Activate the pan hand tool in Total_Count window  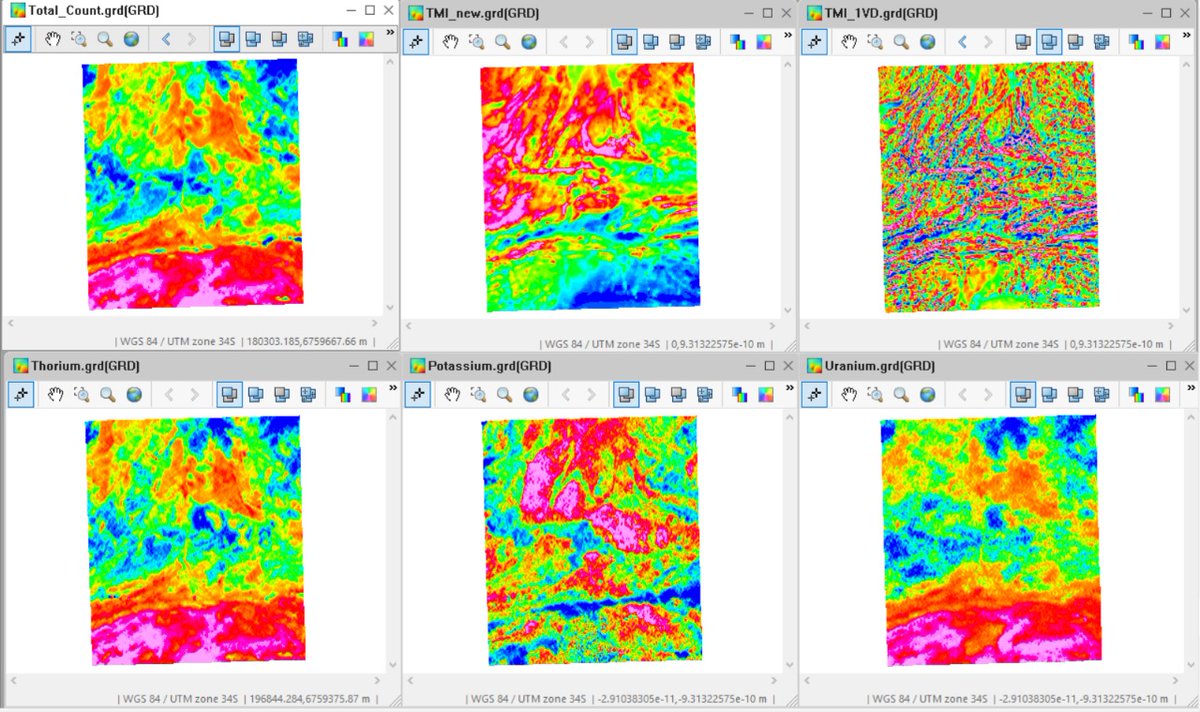tap(54, 40)
